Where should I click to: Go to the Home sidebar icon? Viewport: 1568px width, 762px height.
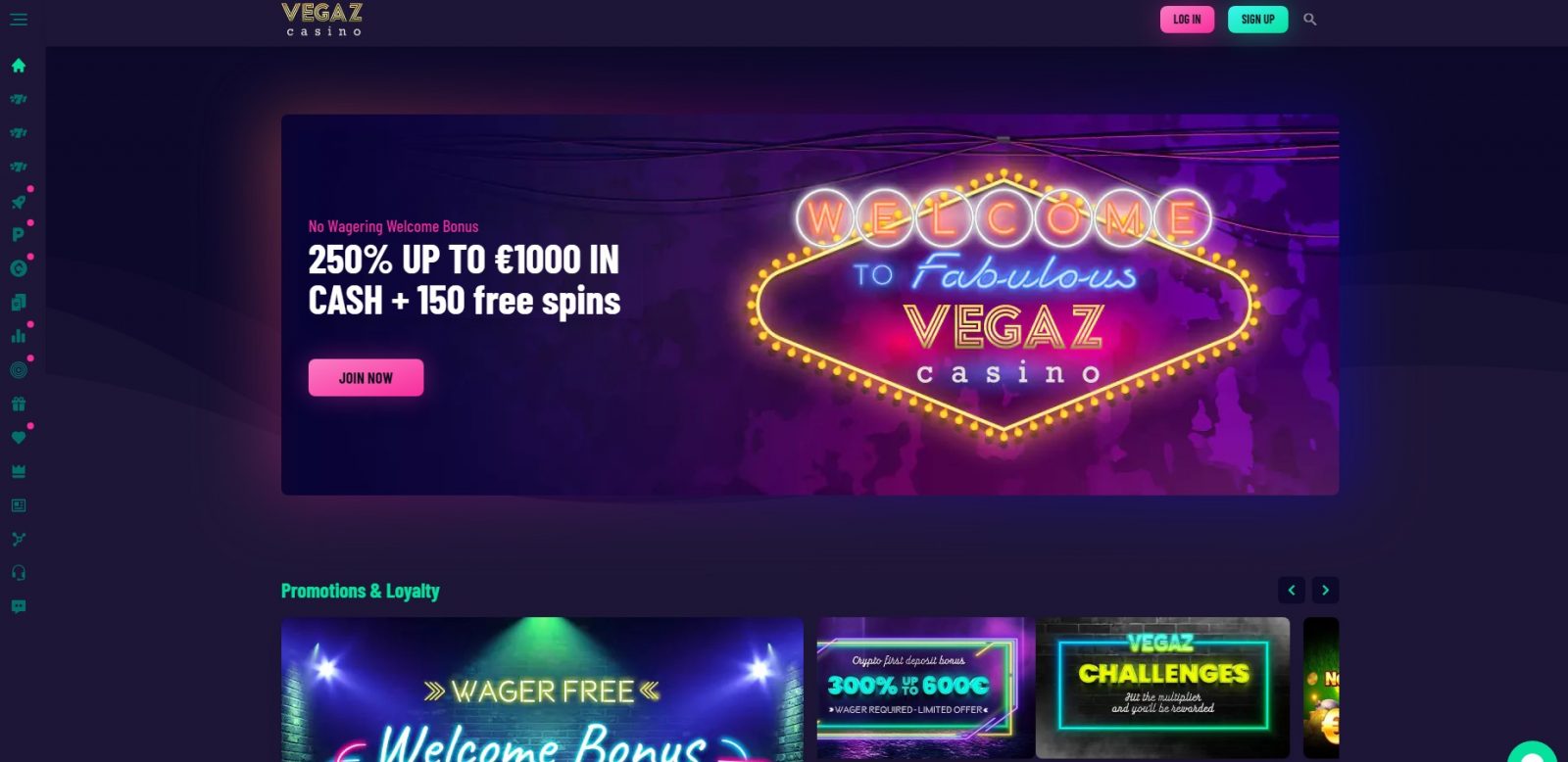pos(19,66)
